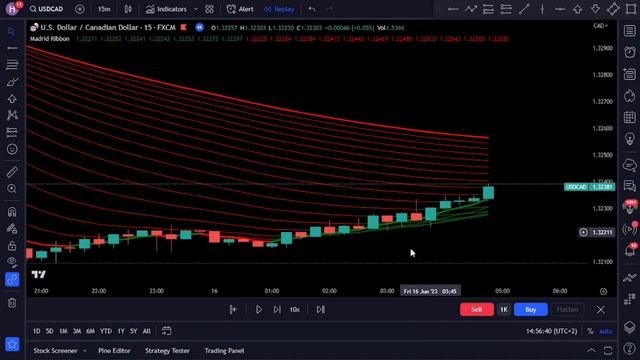Select the All date range
640x360 pixels.
click(147, 331)
